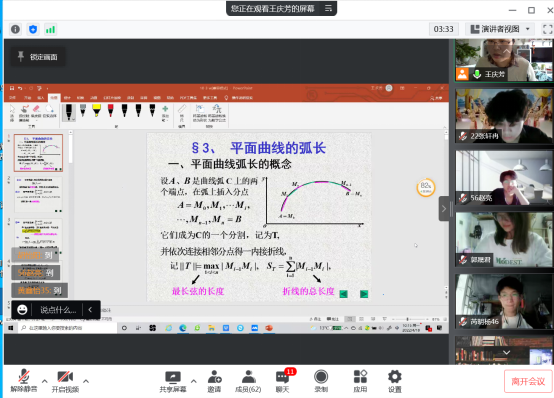Open the Share Screen (共享屏幕) icon
Image resolution: width=554 pixels, height=398 pixels.
click(173, 381)
